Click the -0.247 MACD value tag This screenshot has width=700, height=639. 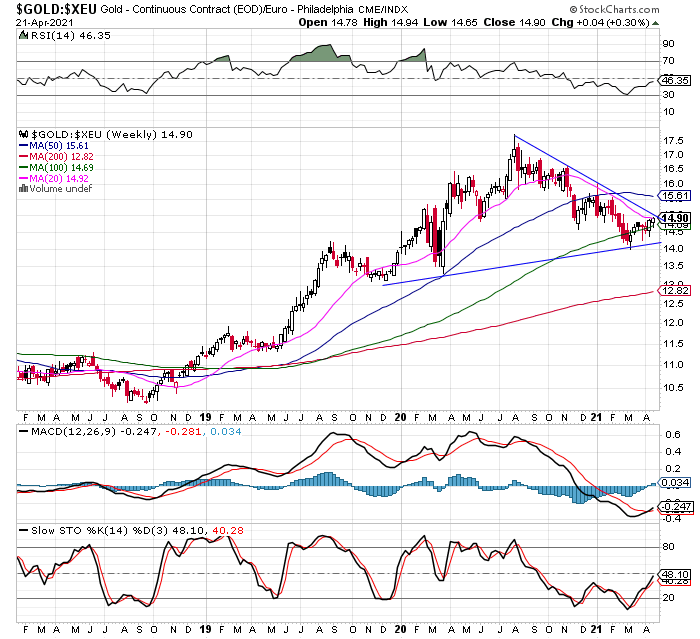pos(675,506)
